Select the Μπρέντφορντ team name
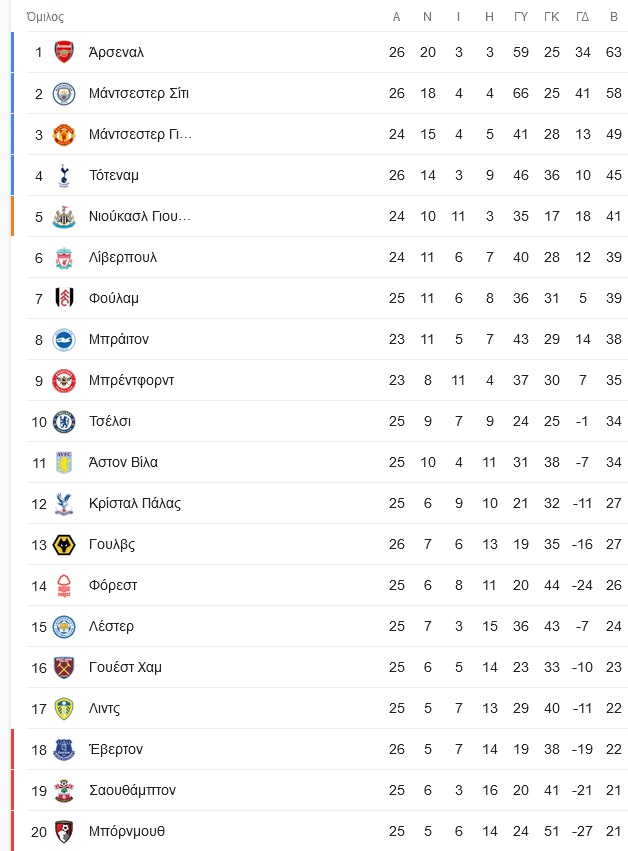The height and width of the screenshot is (851, 628). (x=131, y=380)
